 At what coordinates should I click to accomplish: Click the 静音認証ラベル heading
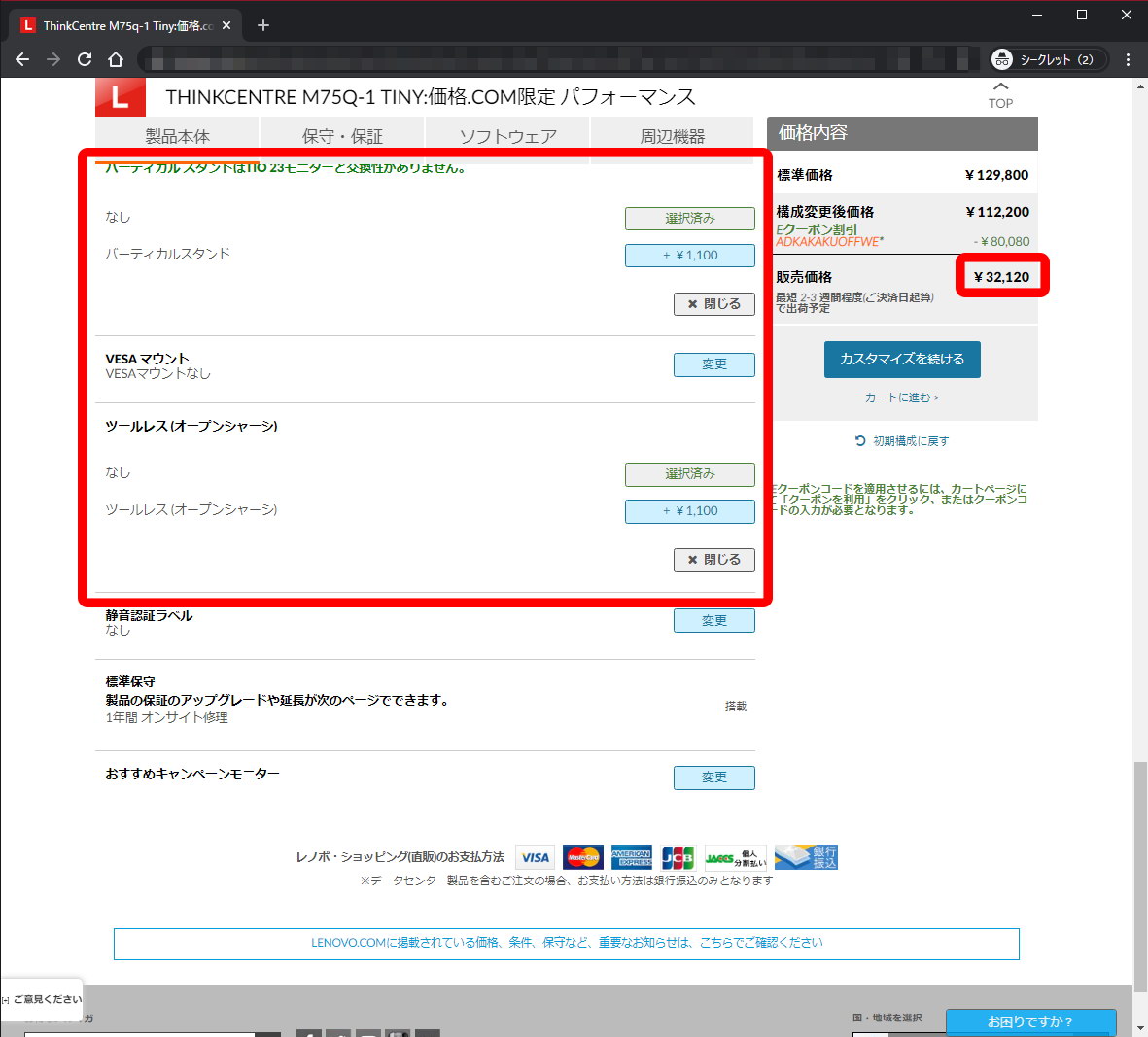pos(150,615)
